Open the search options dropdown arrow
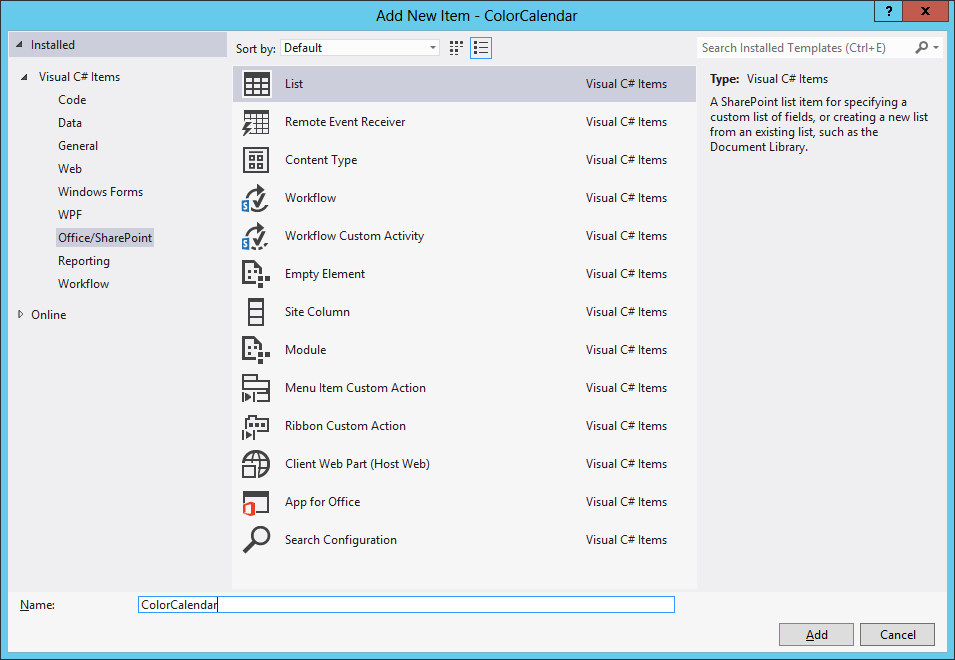The image size is (955, 660). [936, 47]
